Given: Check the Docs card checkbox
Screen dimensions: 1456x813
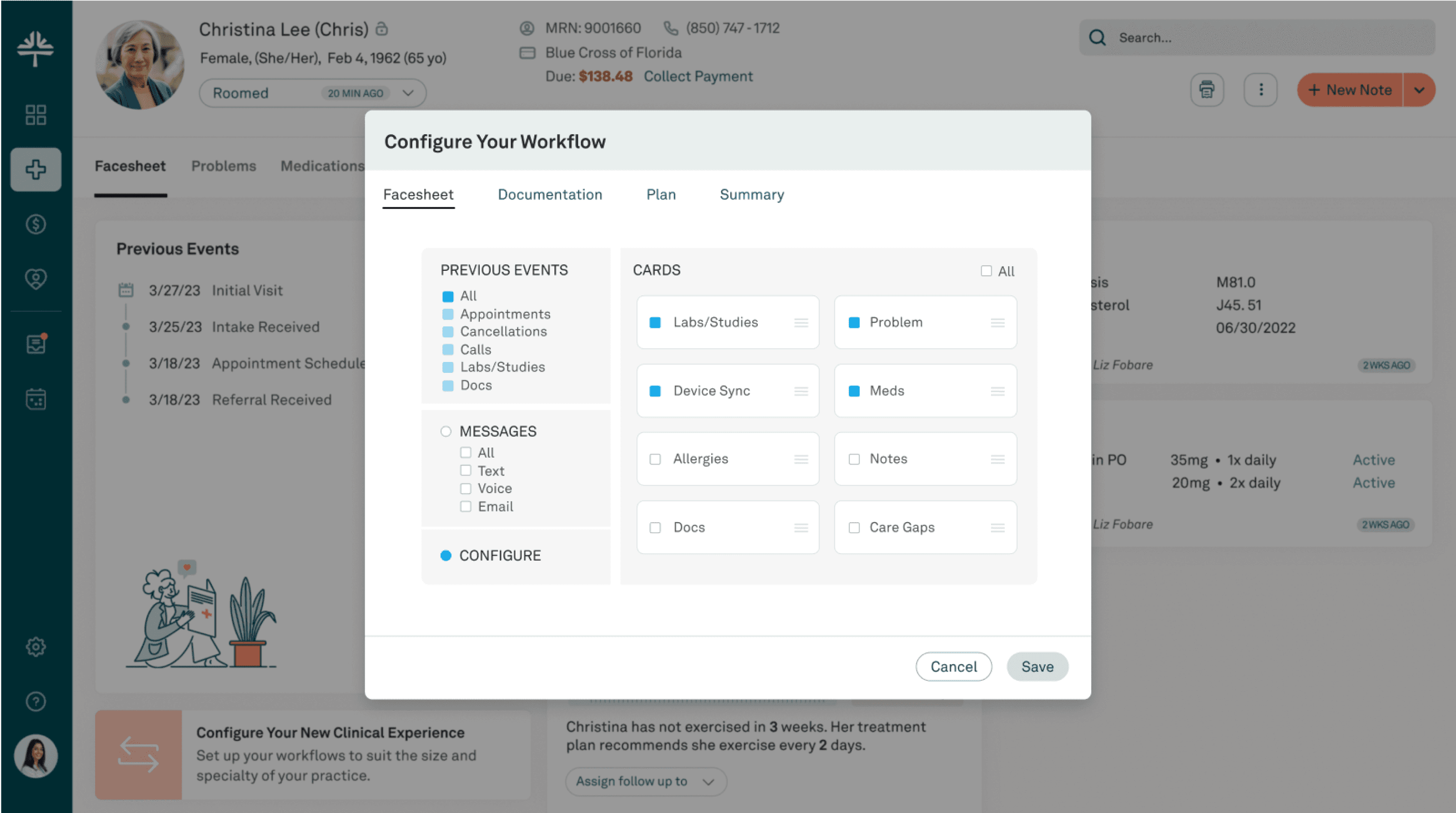Looking at the screenshot, I should click(655, 528).
